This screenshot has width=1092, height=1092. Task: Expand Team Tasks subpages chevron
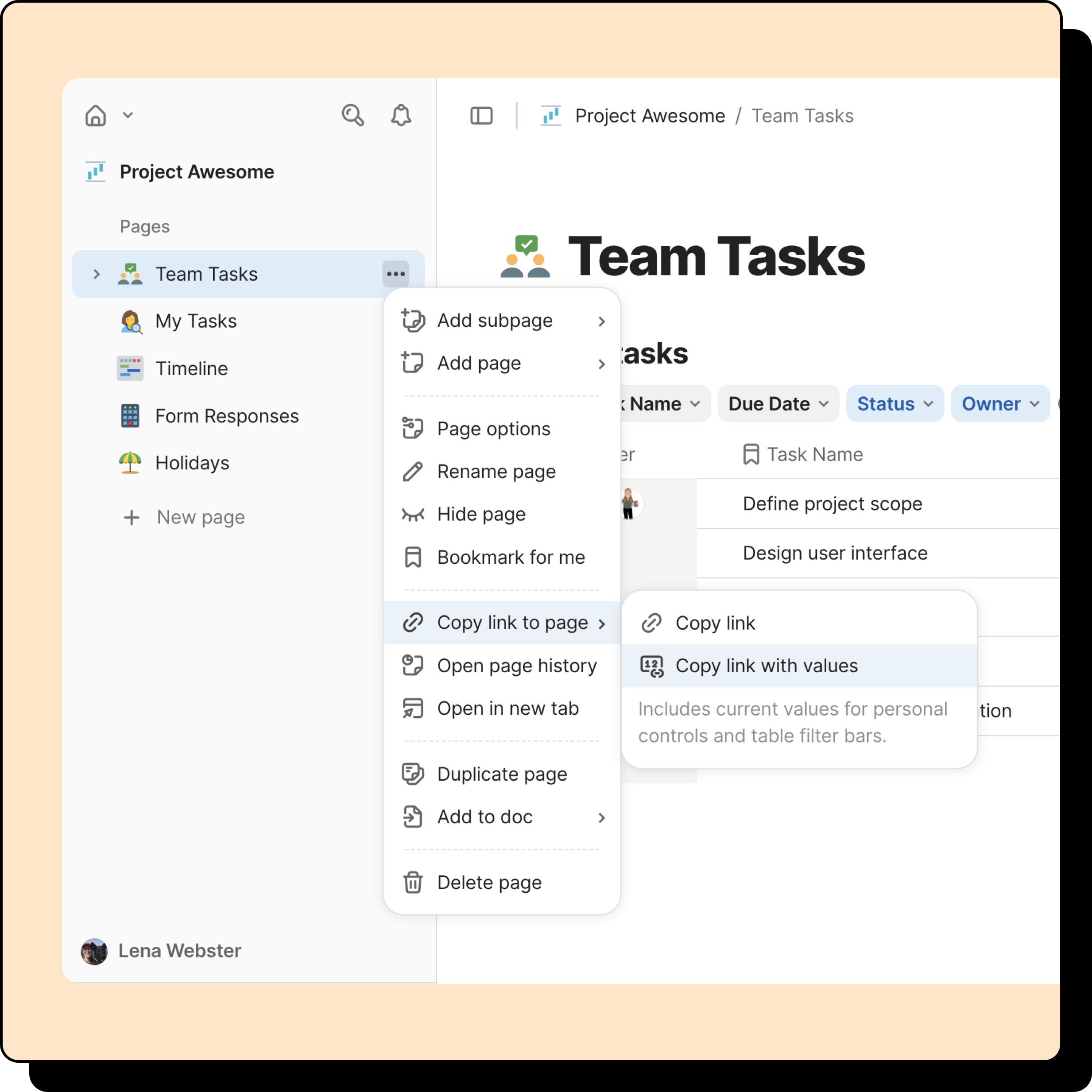coord(97,274)
